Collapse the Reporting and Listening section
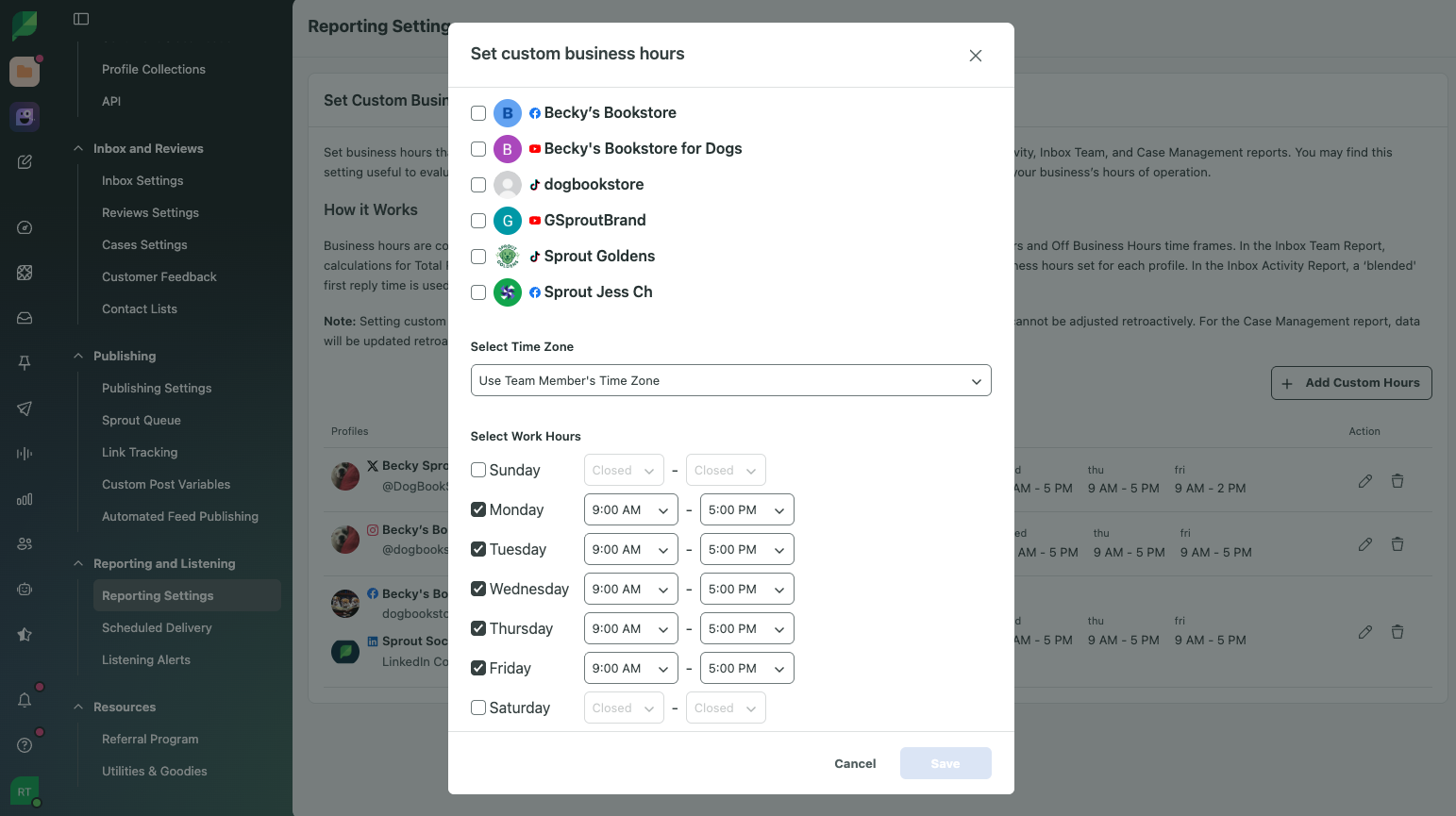This screenshot has height=816, width=1456. tap(78, 563)
